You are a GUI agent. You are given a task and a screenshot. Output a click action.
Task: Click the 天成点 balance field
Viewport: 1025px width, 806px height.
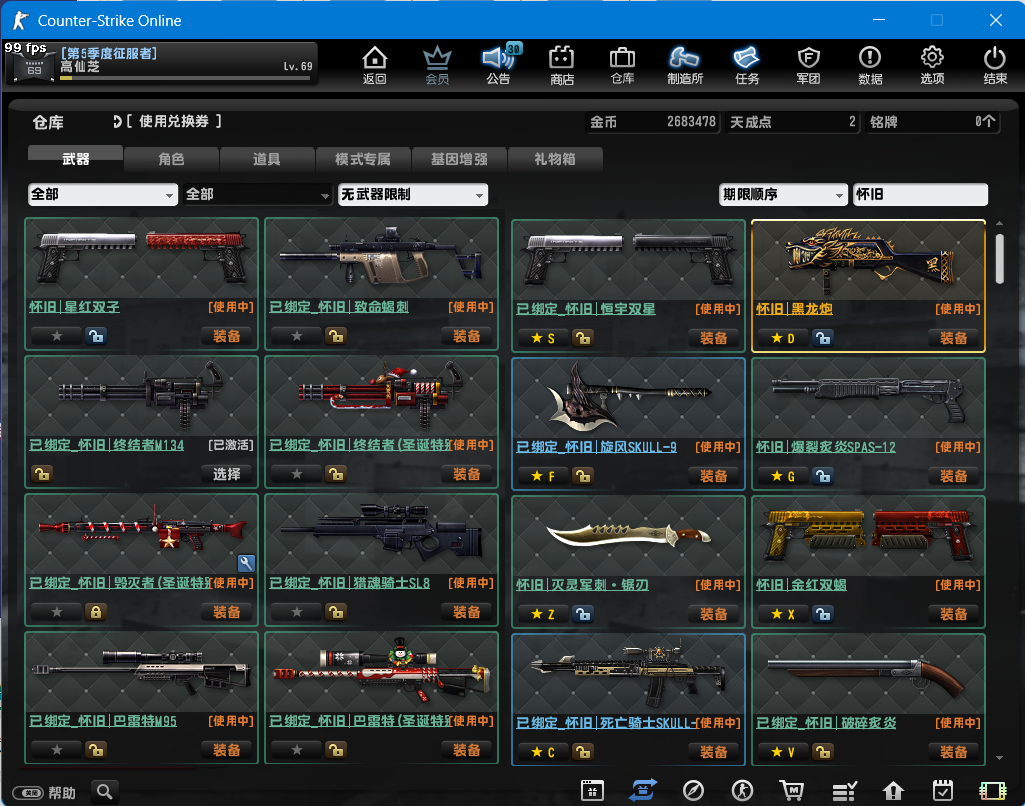tap(792, 122)
